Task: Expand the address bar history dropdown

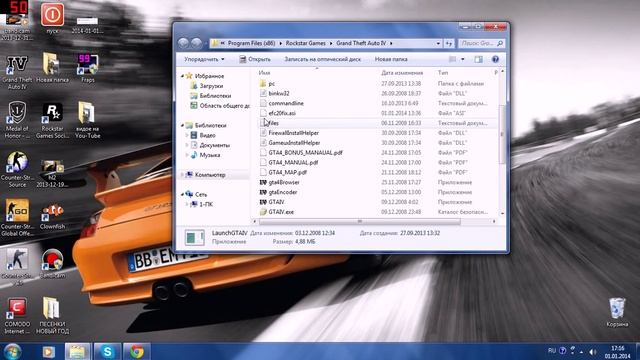Action: pyautogui.click(x=438, y=43)
